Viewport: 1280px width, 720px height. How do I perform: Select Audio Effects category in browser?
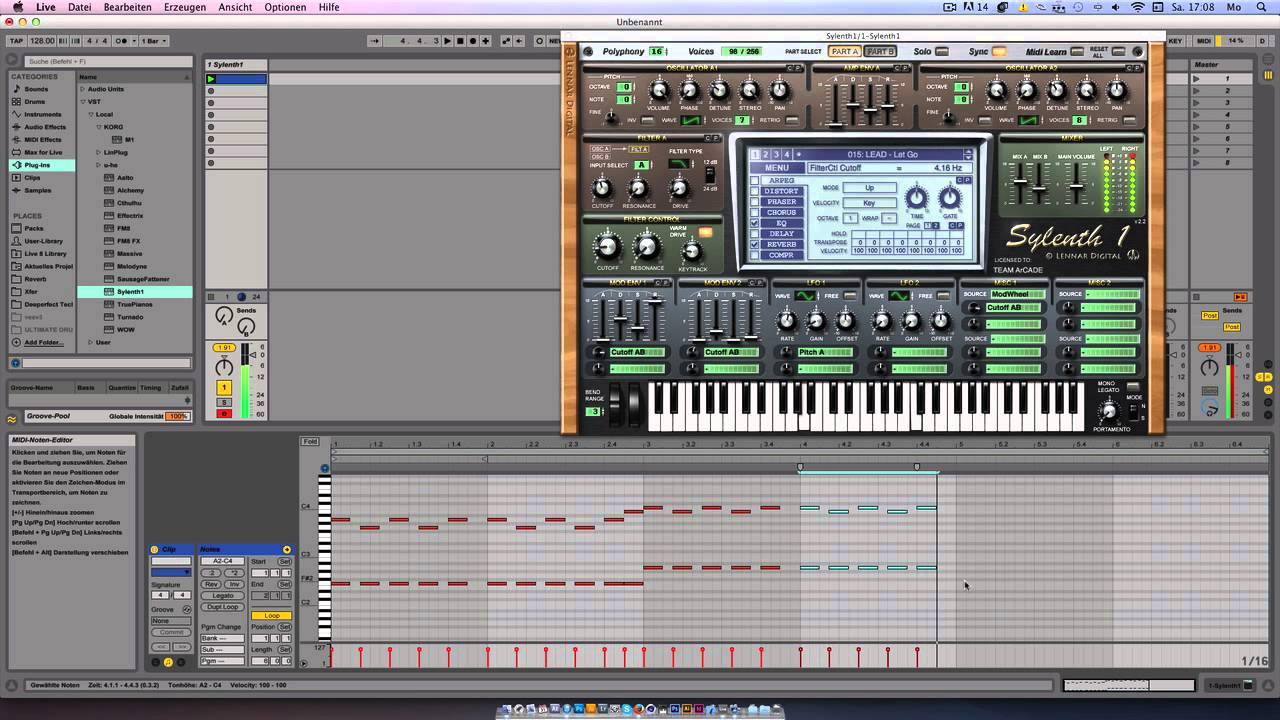(44, 127)
